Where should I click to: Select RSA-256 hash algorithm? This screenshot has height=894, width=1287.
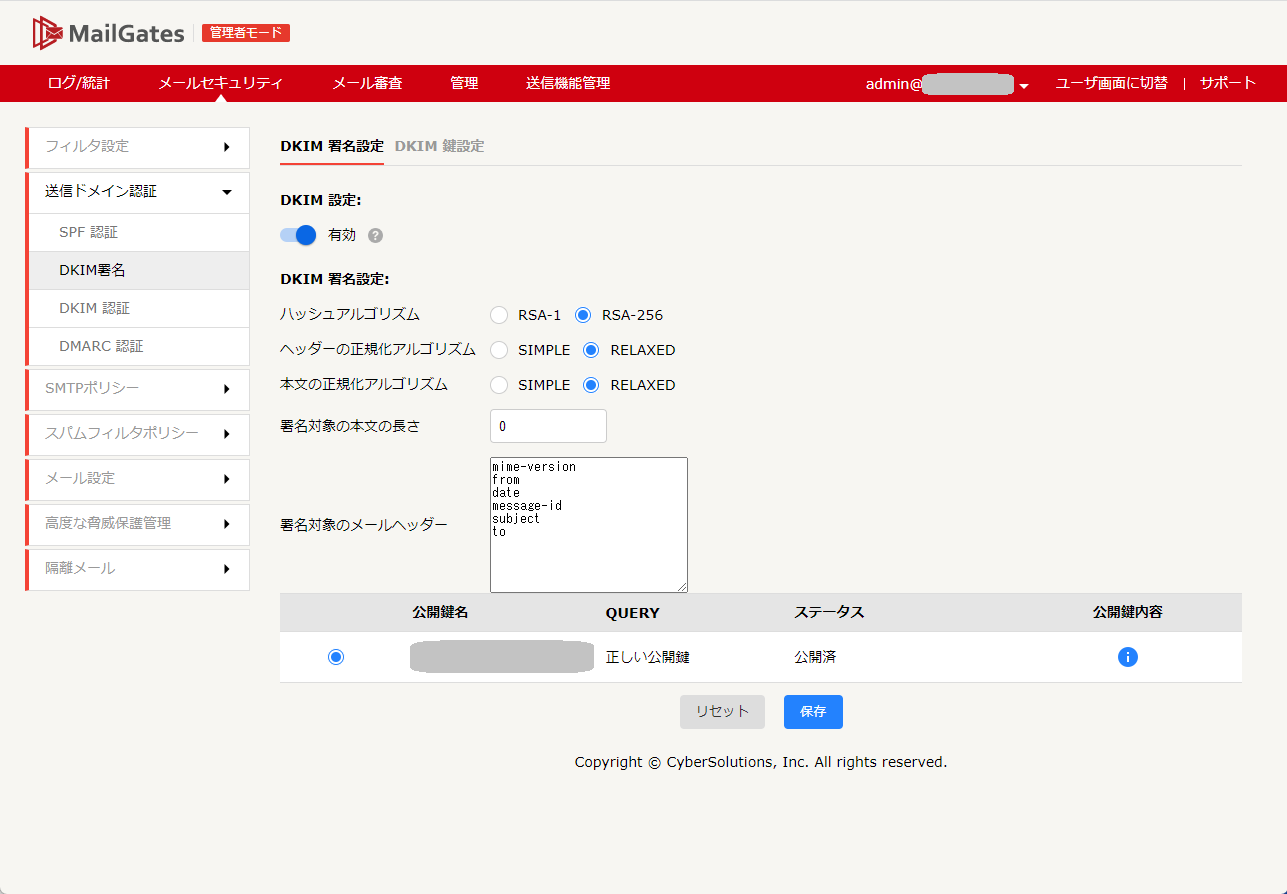(583, 315)
